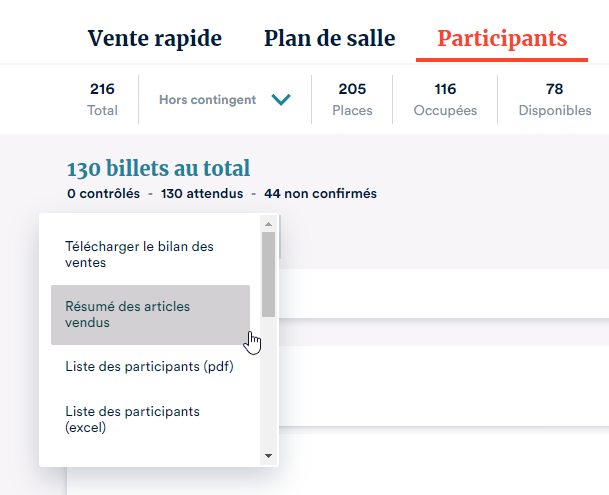The image size is (609, 495).
Task: Click the 205 Places statistic
Action: (x=352, y=99)
